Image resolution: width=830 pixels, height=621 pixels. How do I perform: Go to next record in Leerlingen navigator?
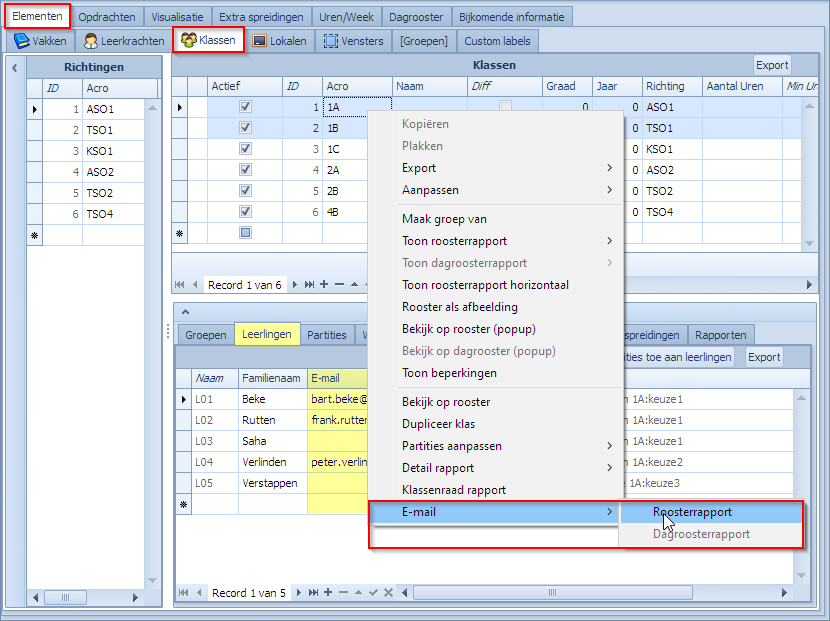click(x=299, y=592)
